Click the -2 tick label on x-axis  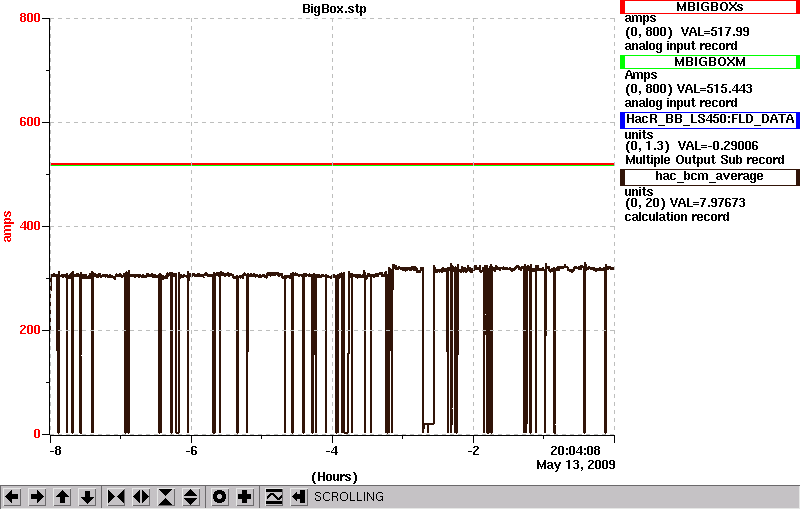click(473, 451)
